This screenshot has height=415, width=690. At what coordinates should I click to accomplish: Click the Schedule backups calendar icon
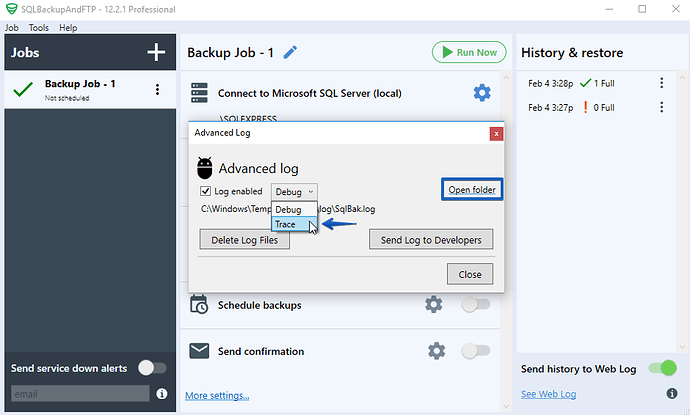click(x=199, y=305)
